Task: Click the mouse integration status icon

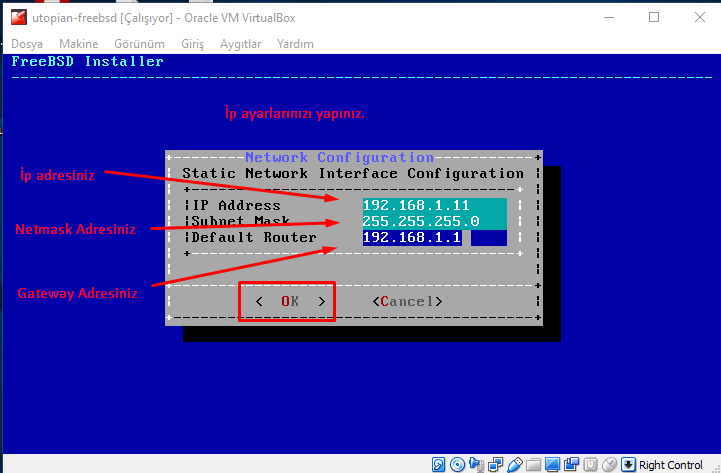Action: [x=609, y=465]
